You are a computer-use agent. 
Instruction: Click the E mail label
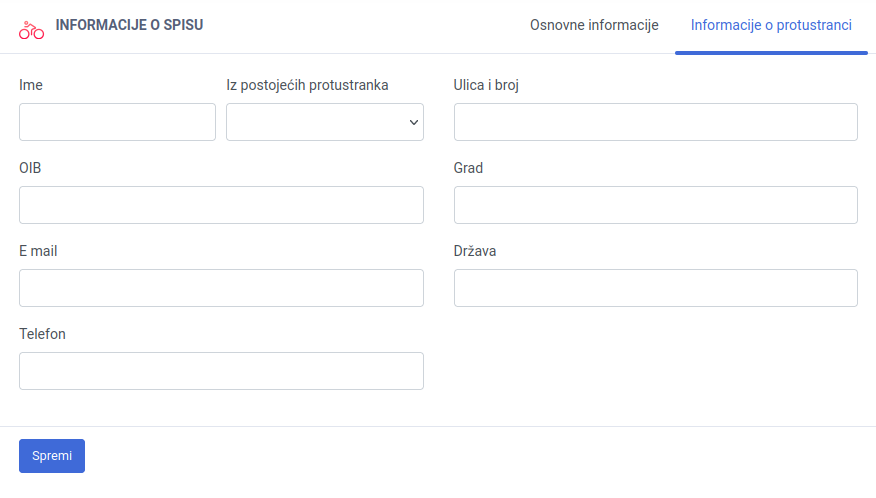click(x=38, y=251)
